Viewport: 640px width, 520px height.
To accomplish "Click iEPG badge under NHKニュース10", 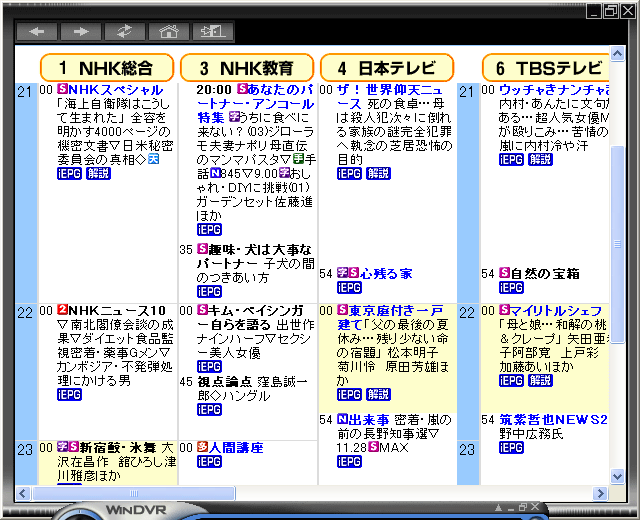I will pos(69,395).
